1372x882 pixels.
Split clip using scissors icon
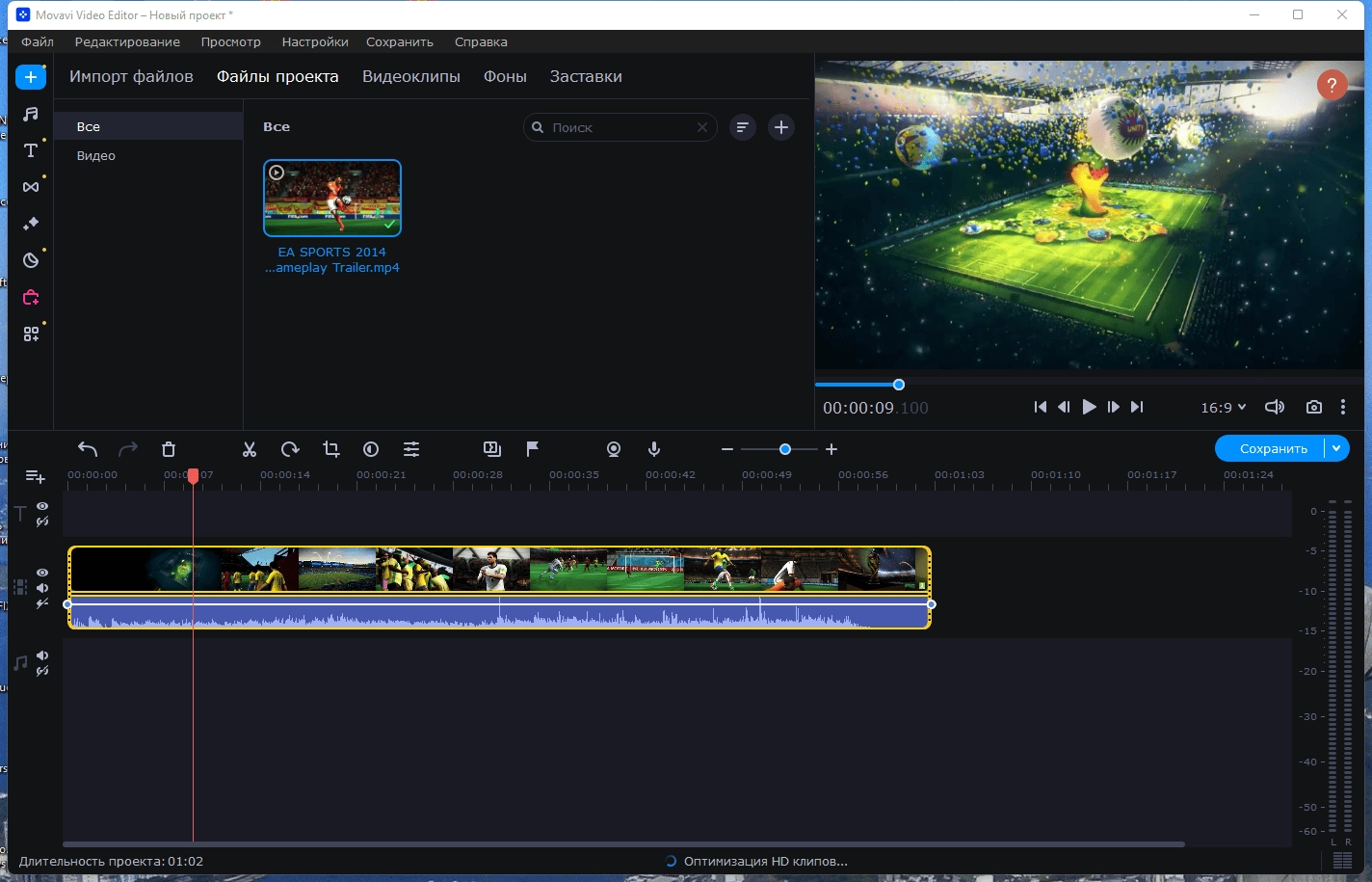(250, 449)
